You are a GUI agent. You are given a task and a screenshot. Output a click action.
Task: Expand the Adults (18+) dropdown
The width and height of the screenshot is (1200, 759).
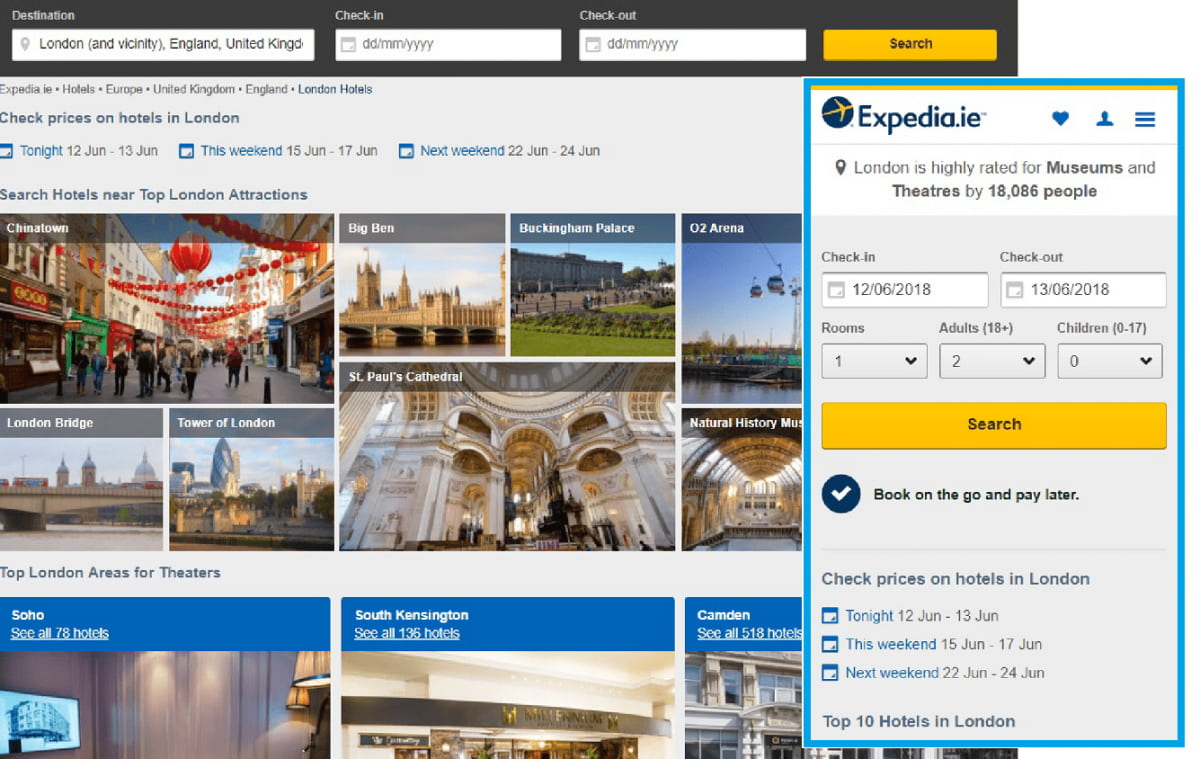point(992,361)
